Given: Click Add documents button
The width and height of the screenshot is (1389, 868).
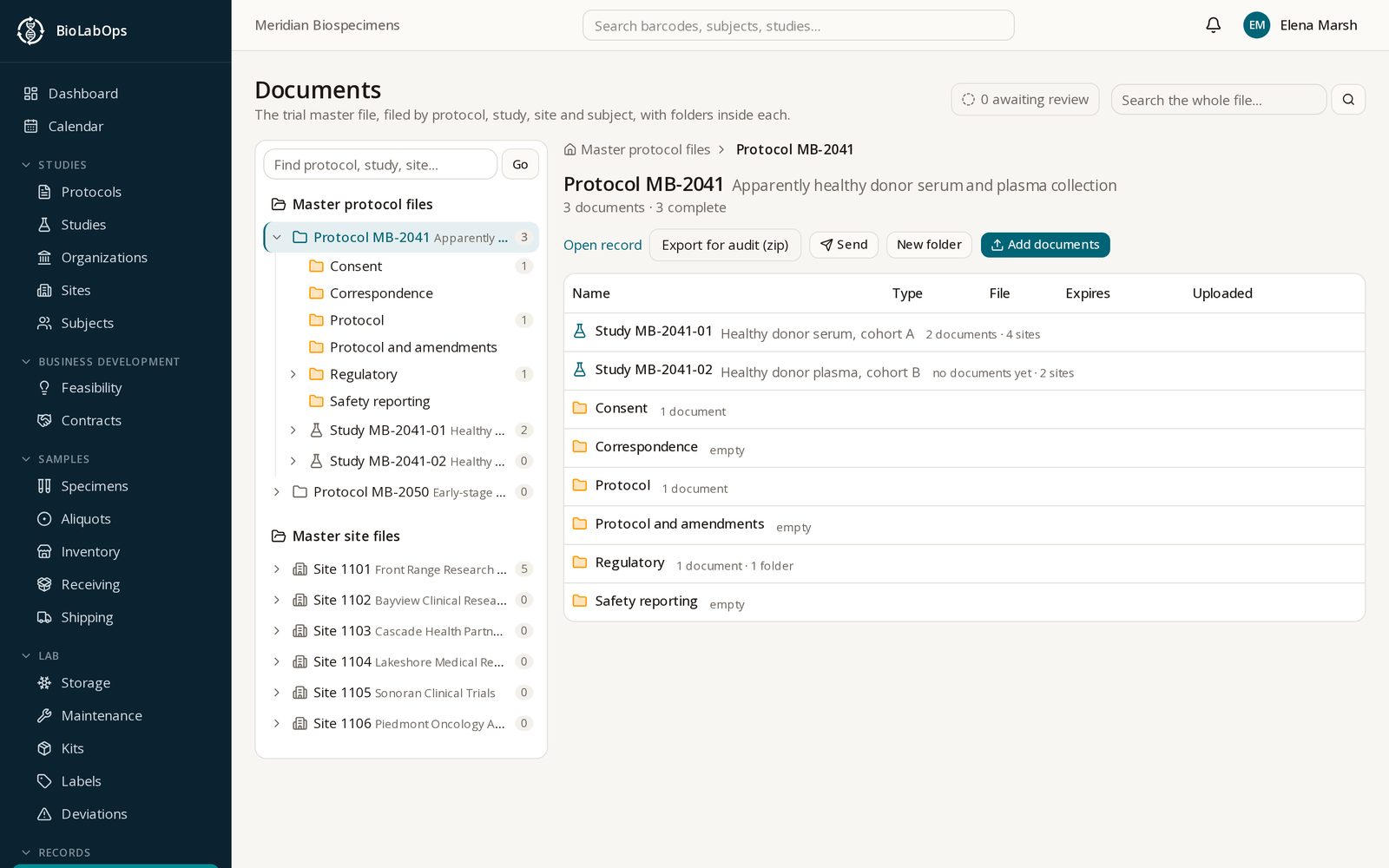Looking at the screenshot, I should pos(1045,245).
